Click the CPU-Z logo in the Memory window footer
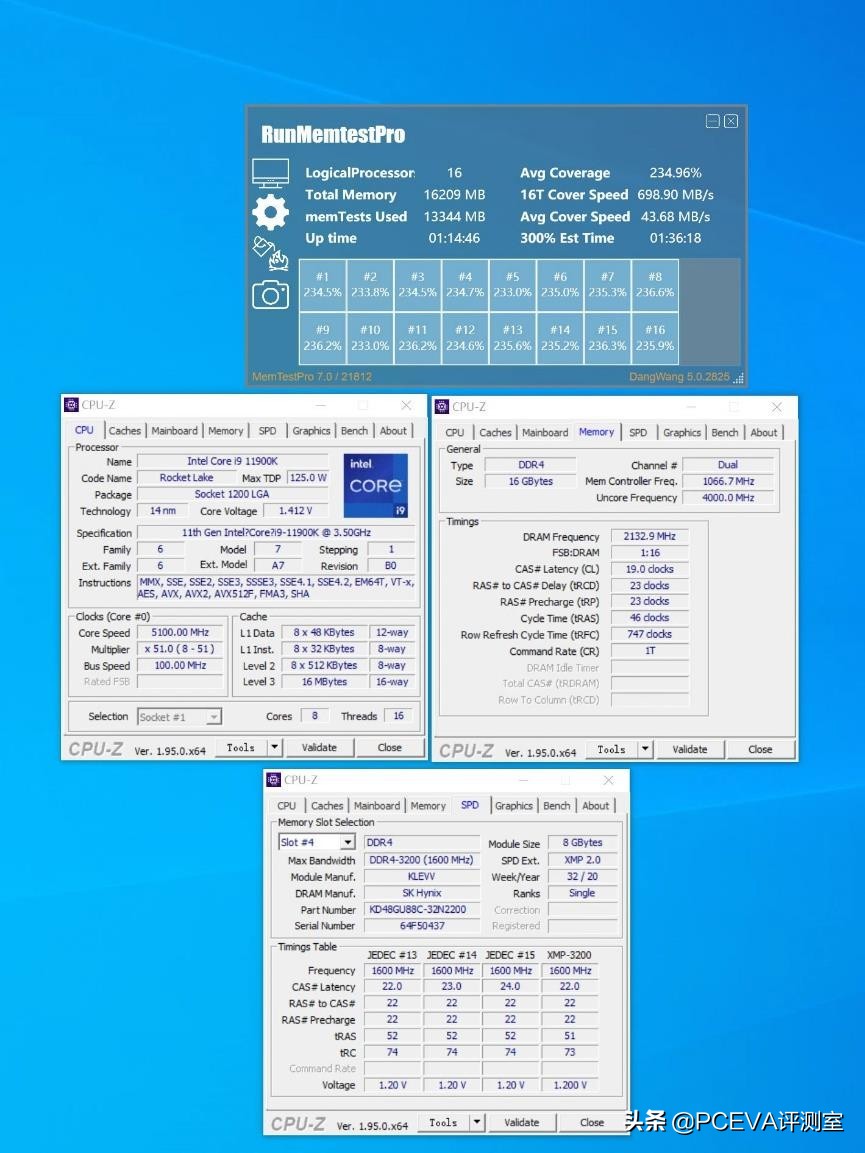Image resolution: width=865 pixels, height=1153 pixels. 468,749
